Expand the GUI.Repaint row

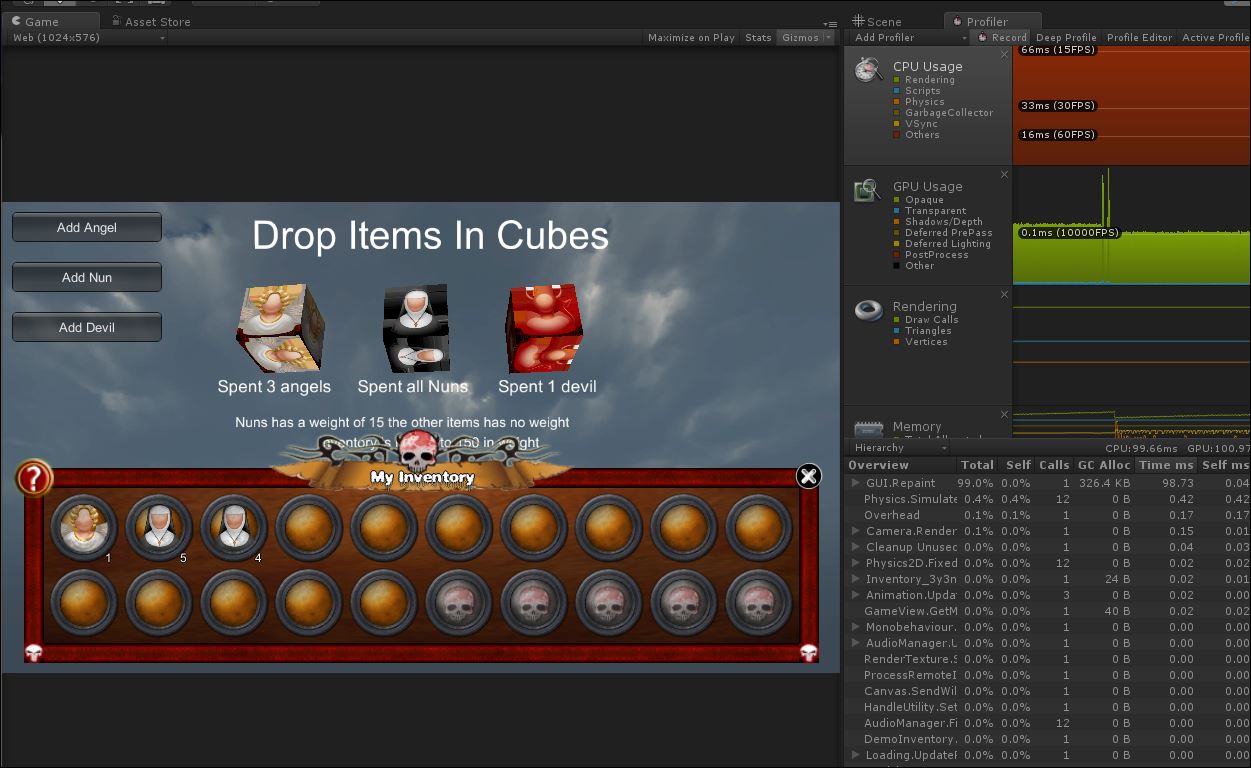855,483
